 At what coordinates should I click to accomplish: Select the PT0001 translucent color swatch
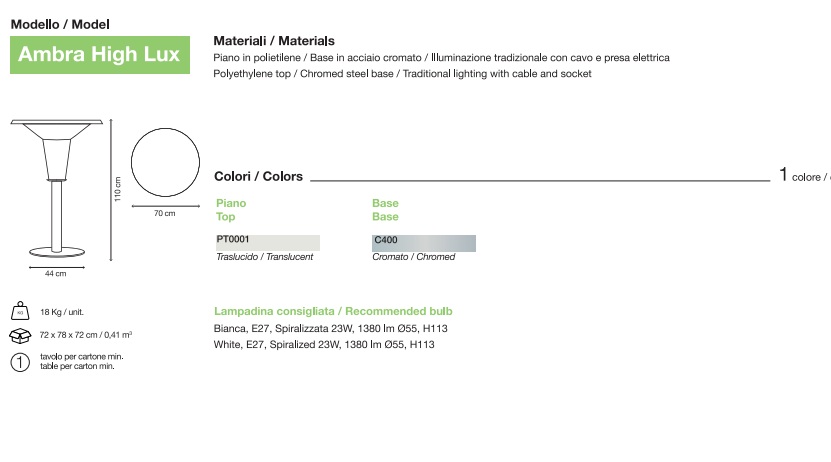click(x=267, y=242)
